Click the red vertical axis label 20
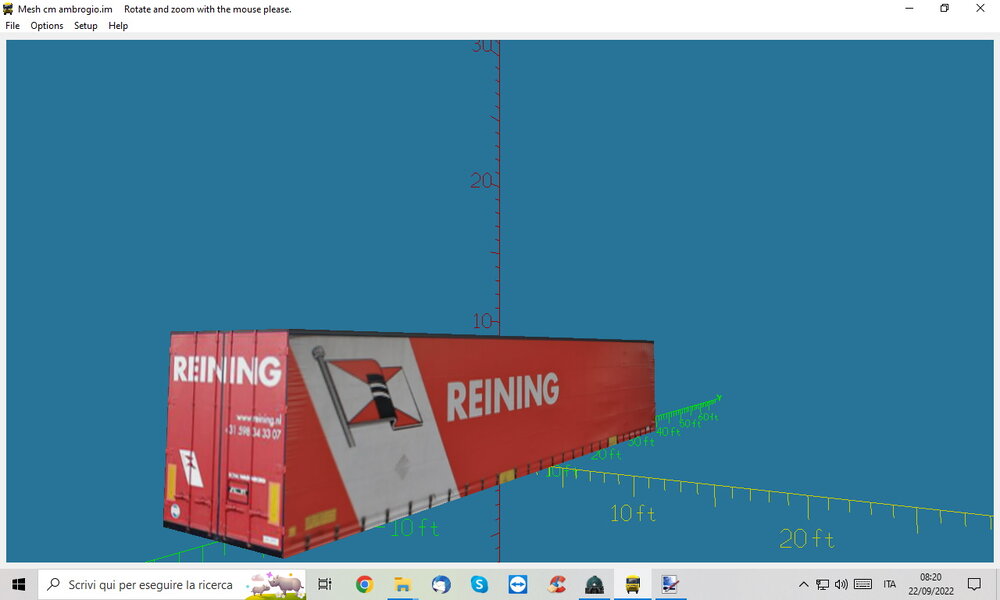This screenshot has height=600, width=1000. point(482,181)
